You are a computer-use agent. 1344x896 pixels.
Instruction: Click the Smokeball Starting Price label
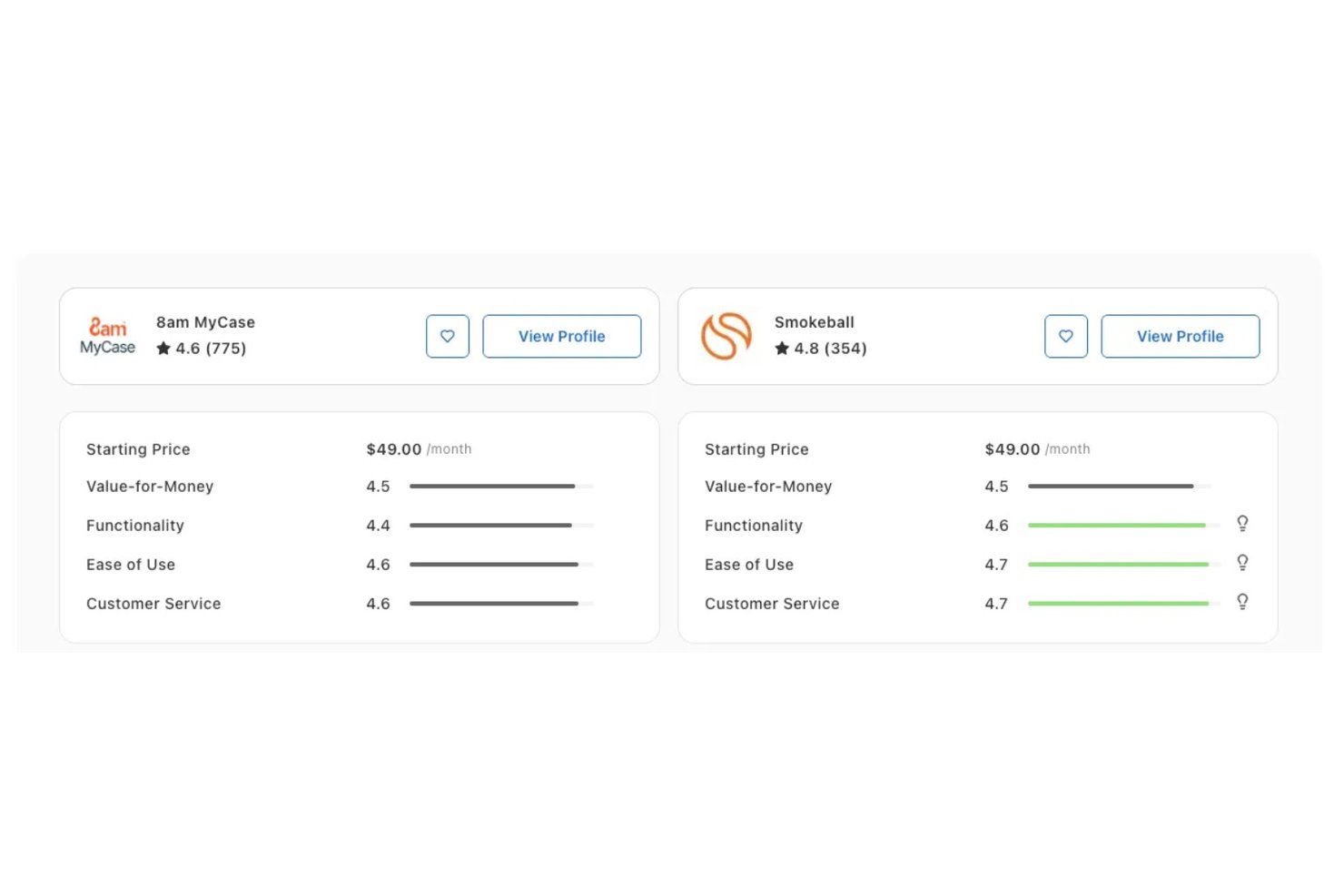pyautogui.click(x=756, y=449)
